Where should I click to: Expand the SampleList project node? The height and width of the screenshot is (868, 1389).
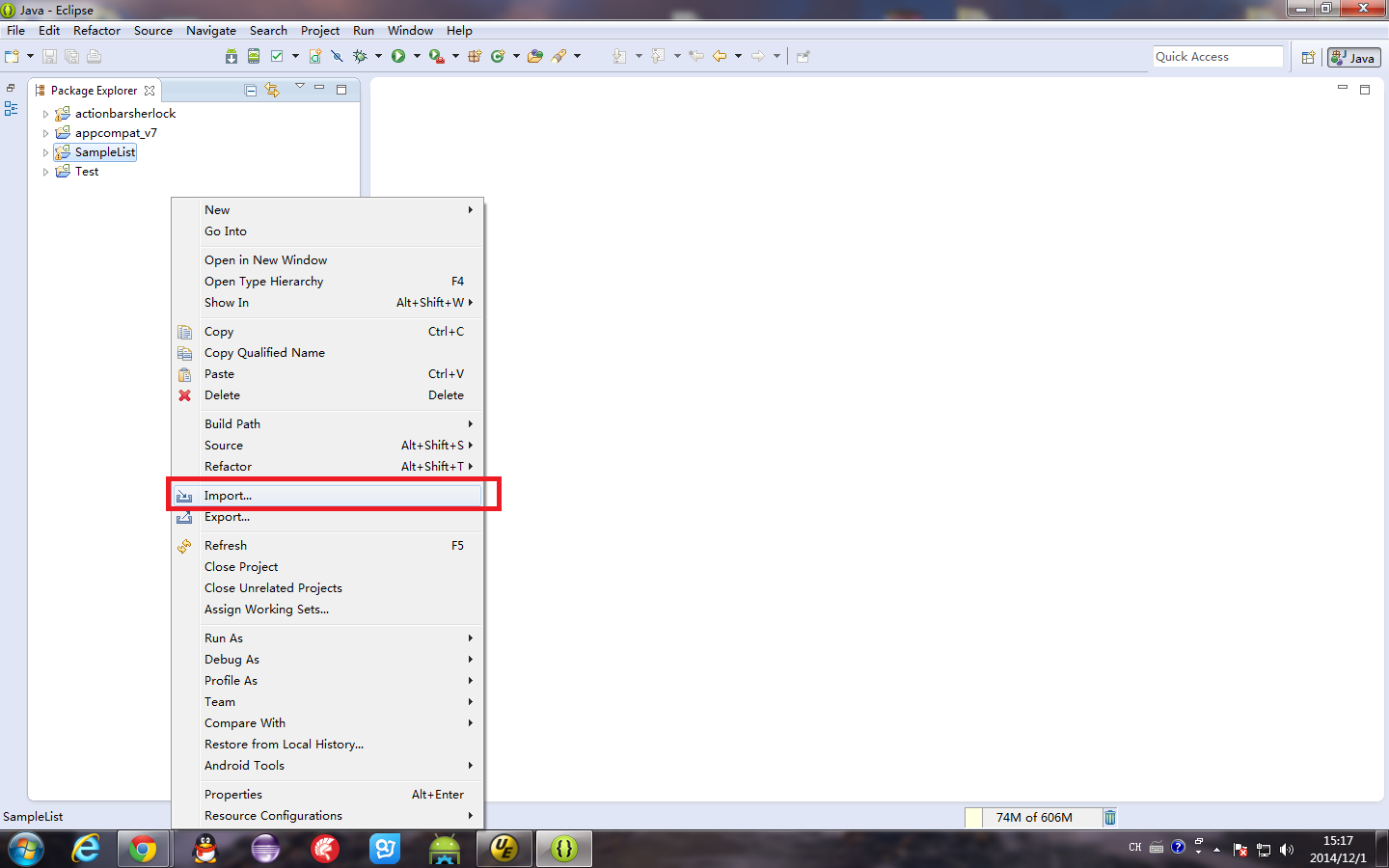point(45,152)
